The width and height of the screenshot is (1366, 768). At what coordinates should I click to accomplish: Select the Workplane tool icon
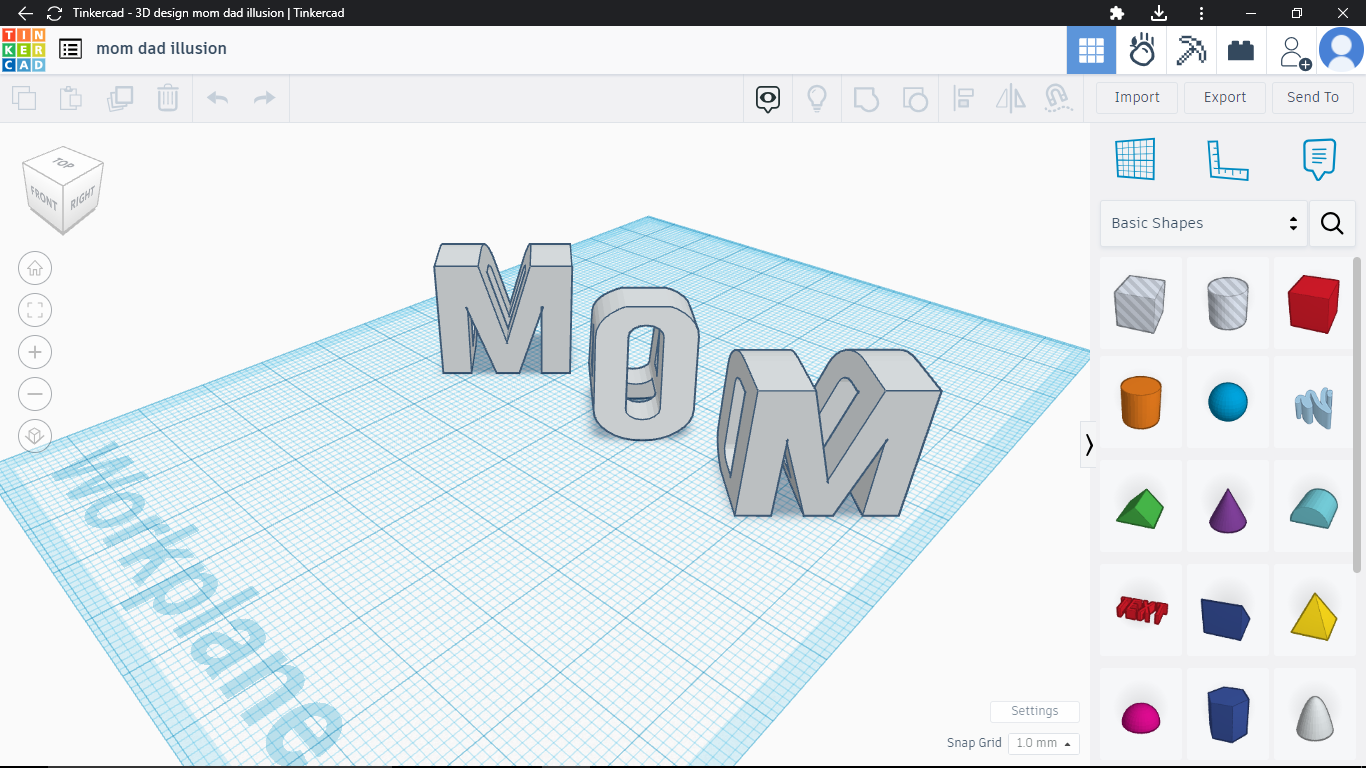(x=1135, y=159)
